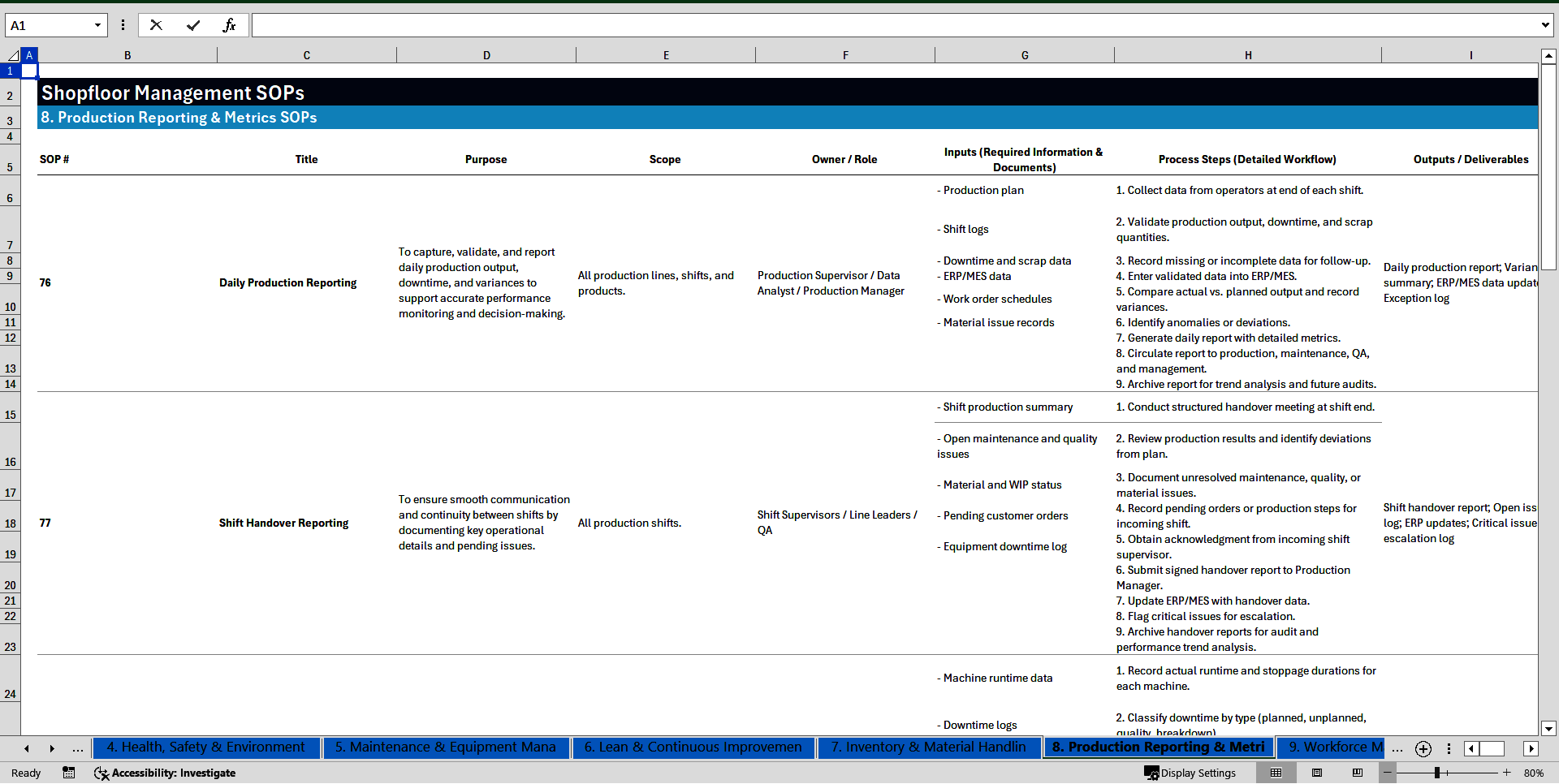Open the Insert Function dialog
Viewport: 1559px width, 784px height.
tap(231, 25)
